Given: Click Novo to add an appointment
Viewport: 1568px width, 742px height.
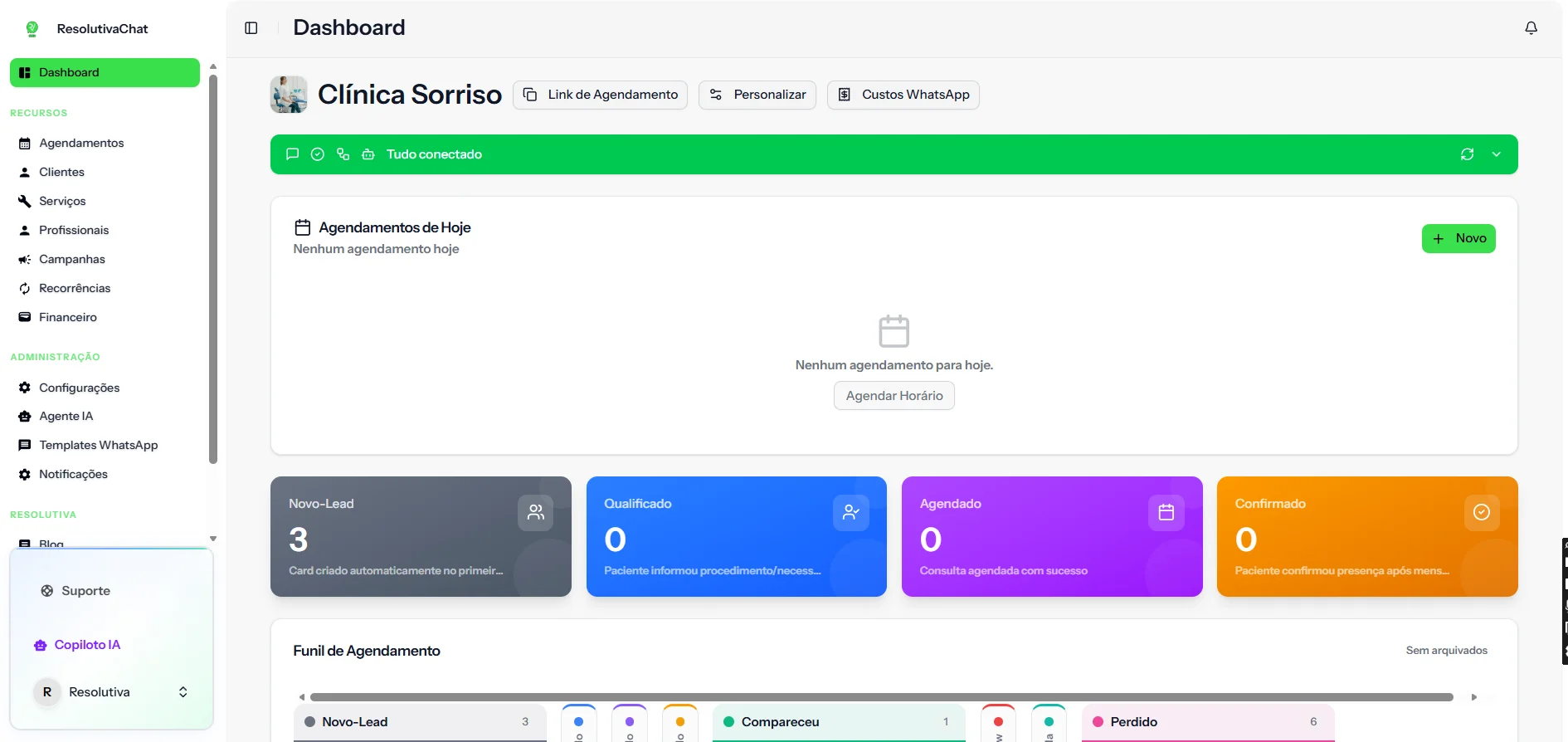Looking at the screenshot, I should [1458, 238].
